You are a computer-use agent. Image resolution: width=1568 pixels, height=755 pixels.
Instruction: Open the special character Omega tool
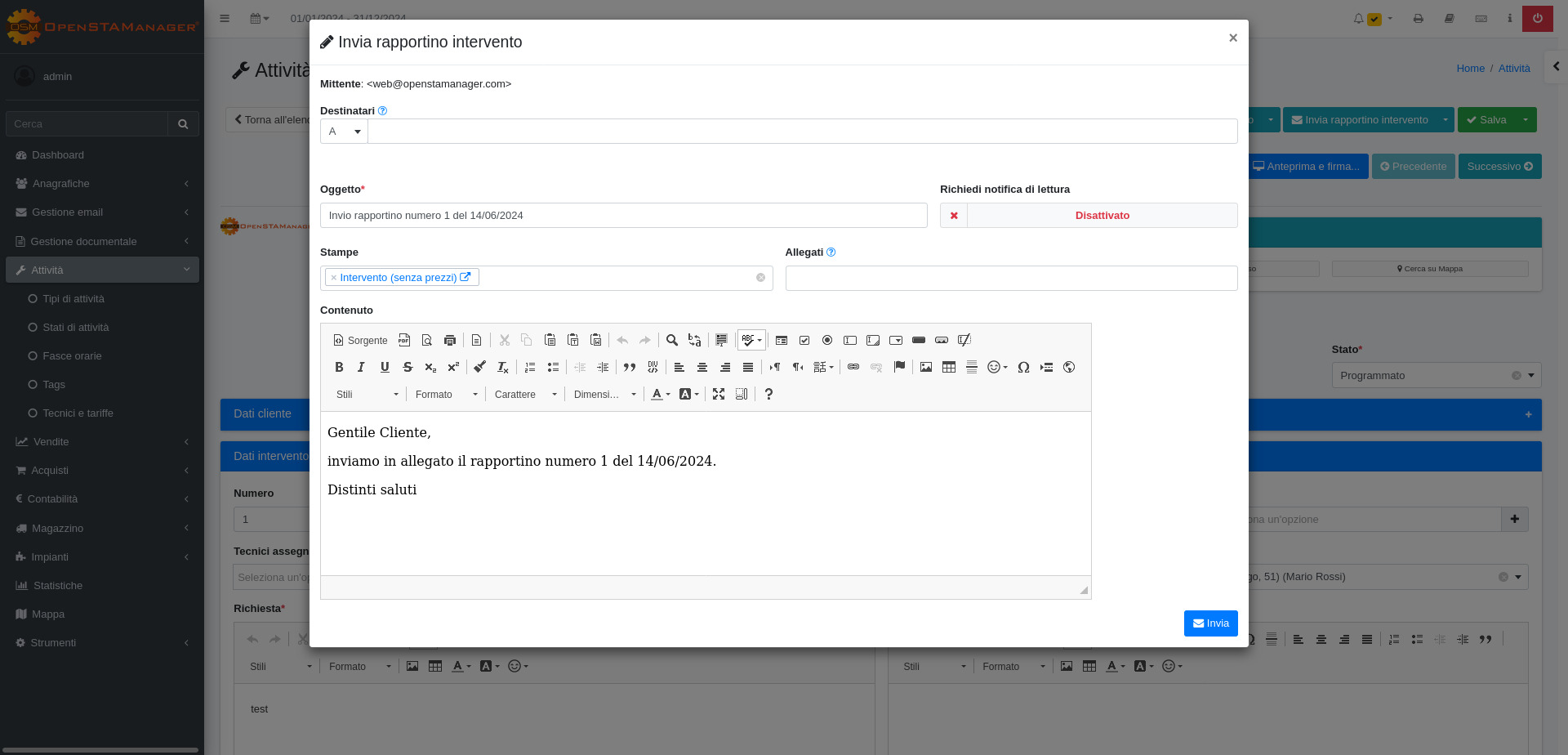coord(1023,368)
